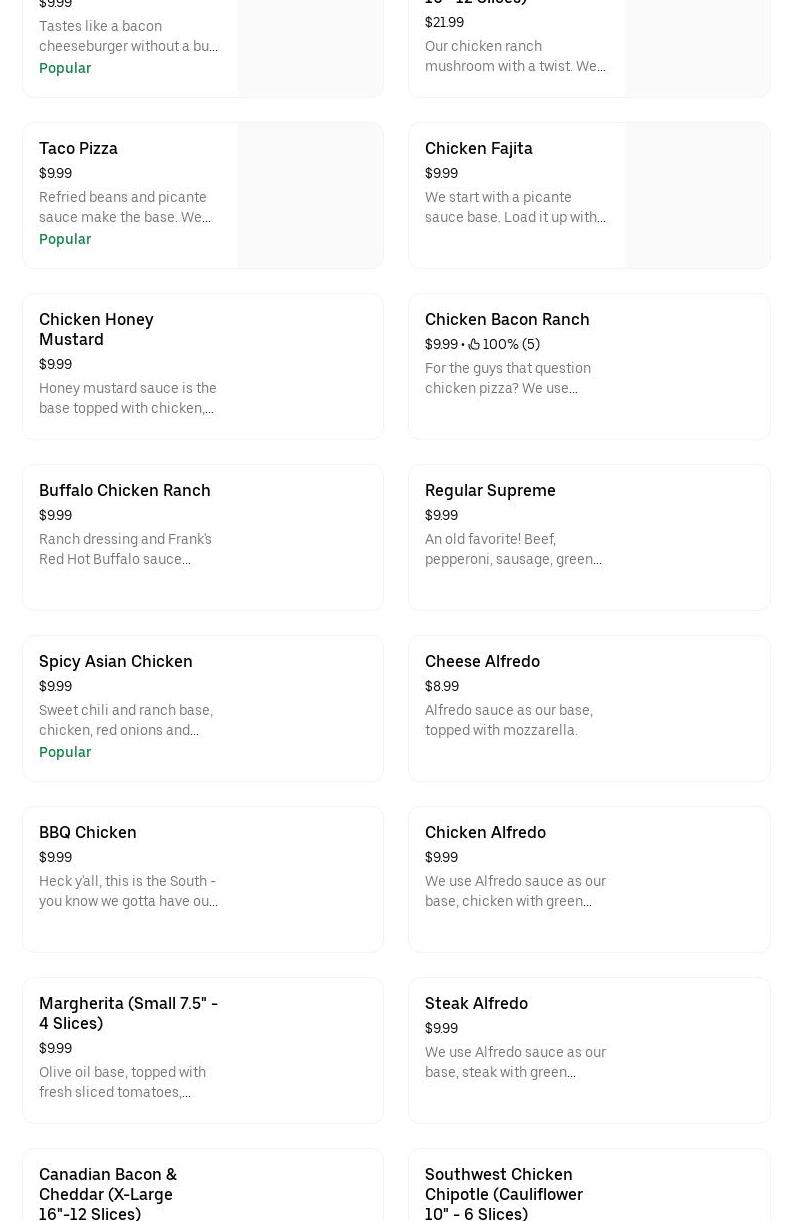Image resolution: width=804 pixels, height=1221 pixels.
Task: Click the Chicken Fajita 'picante sauce base' description
Action: coord(515,207)
